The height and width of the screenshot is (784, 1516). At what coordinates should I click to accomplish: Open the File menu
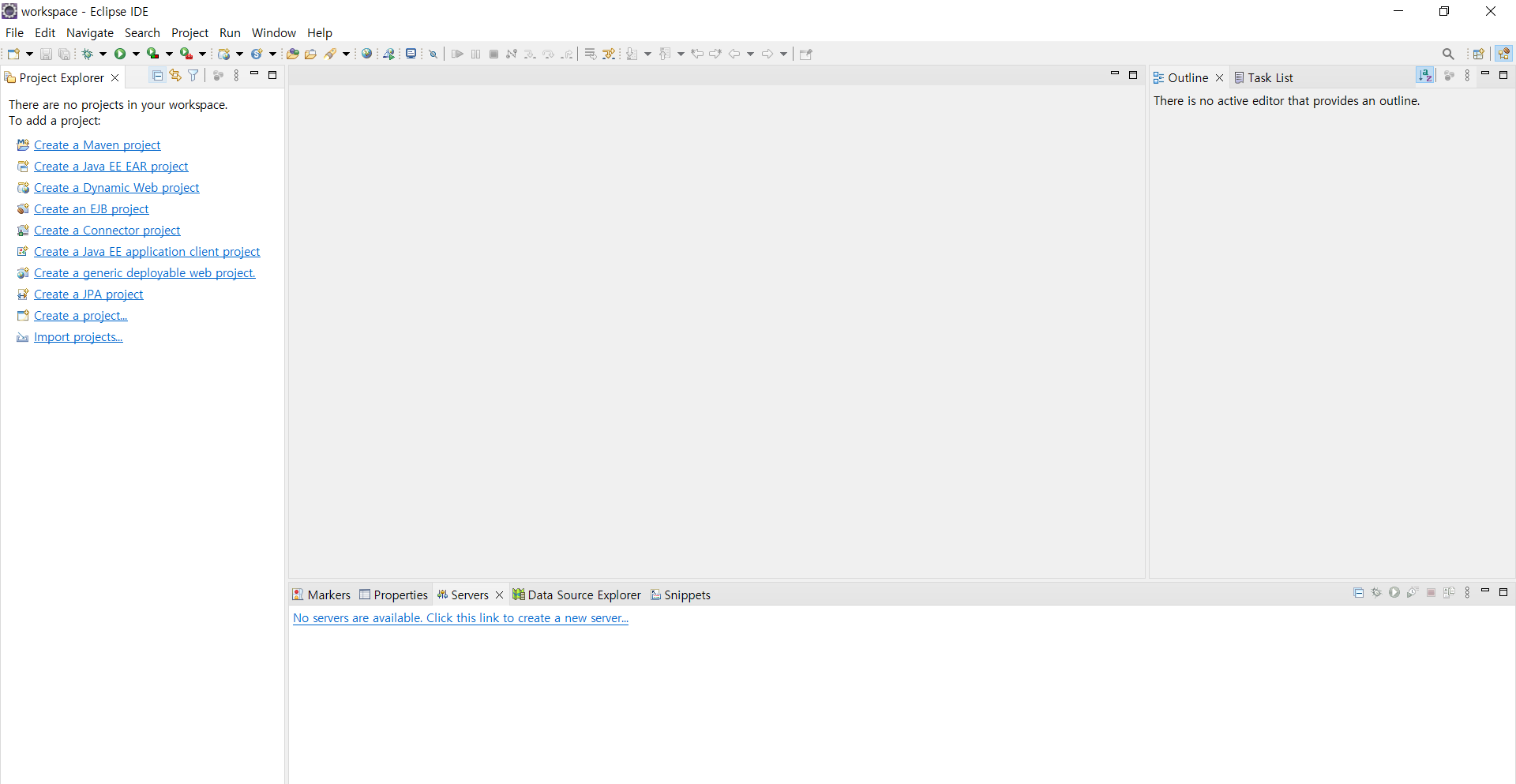pyautogui.click(x=14, y=32)
